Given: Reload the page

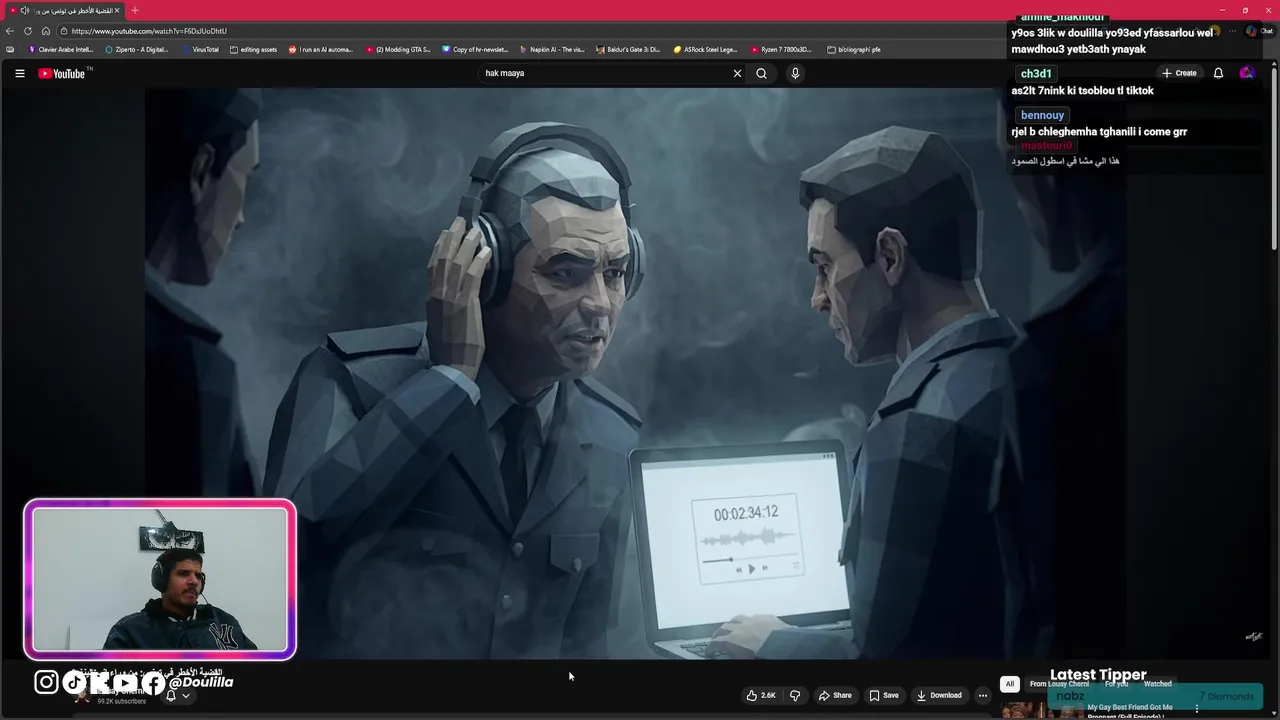Looking at the screenshot, I should (x=28, y=31).
